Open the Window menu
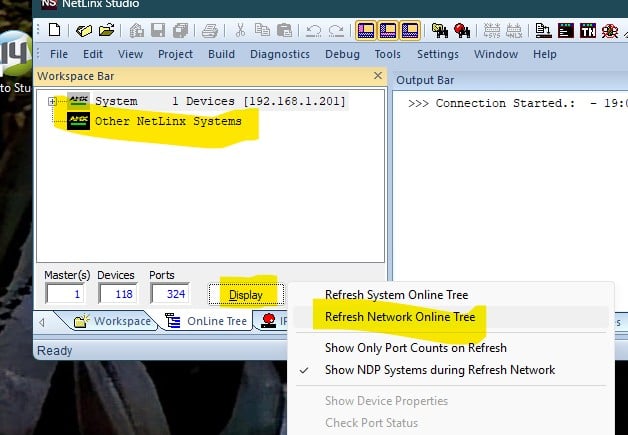The image size is (628, 435). pos(496,54)
